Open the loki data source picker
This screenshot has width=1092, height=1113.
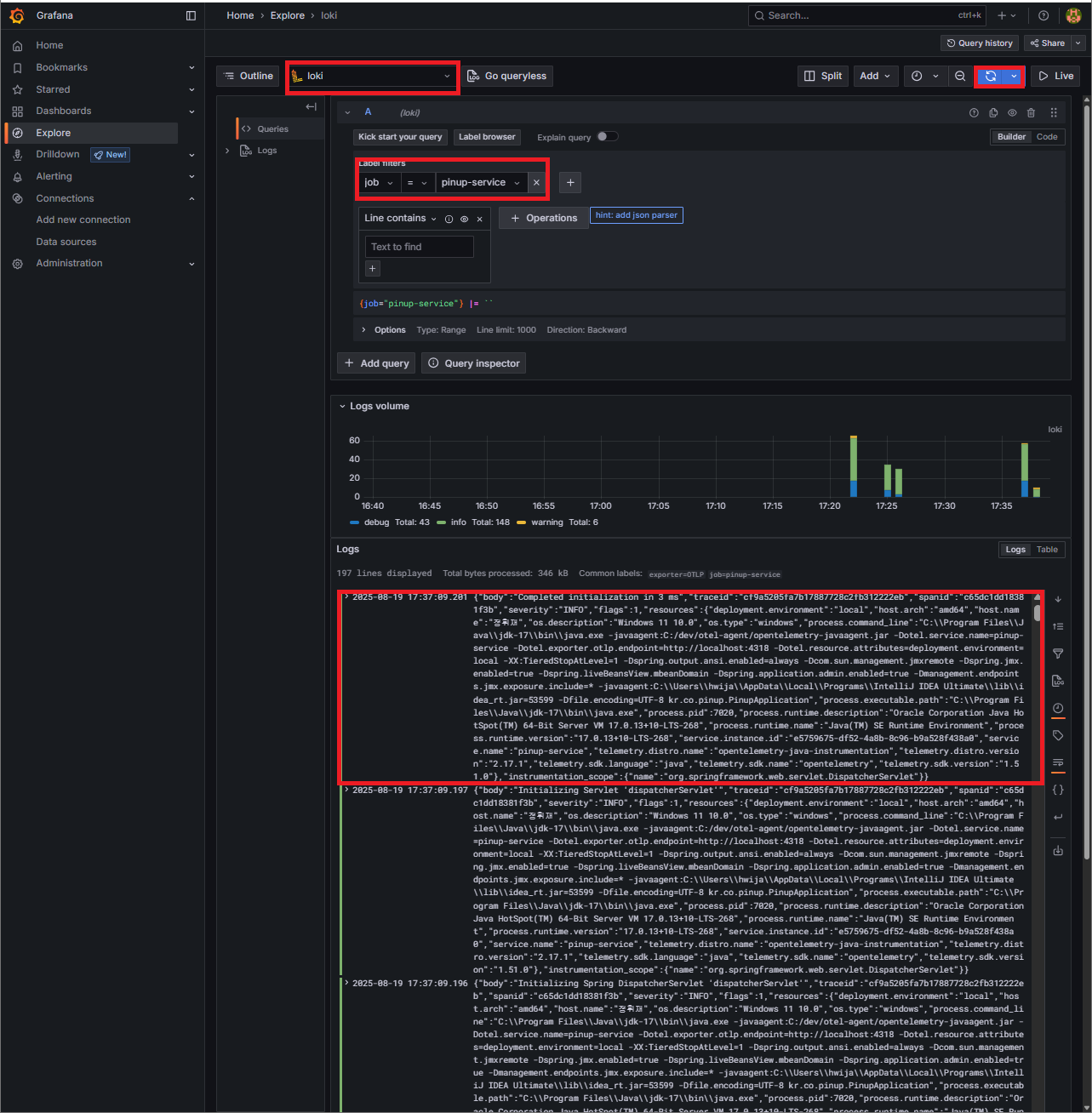coord(373,76)
